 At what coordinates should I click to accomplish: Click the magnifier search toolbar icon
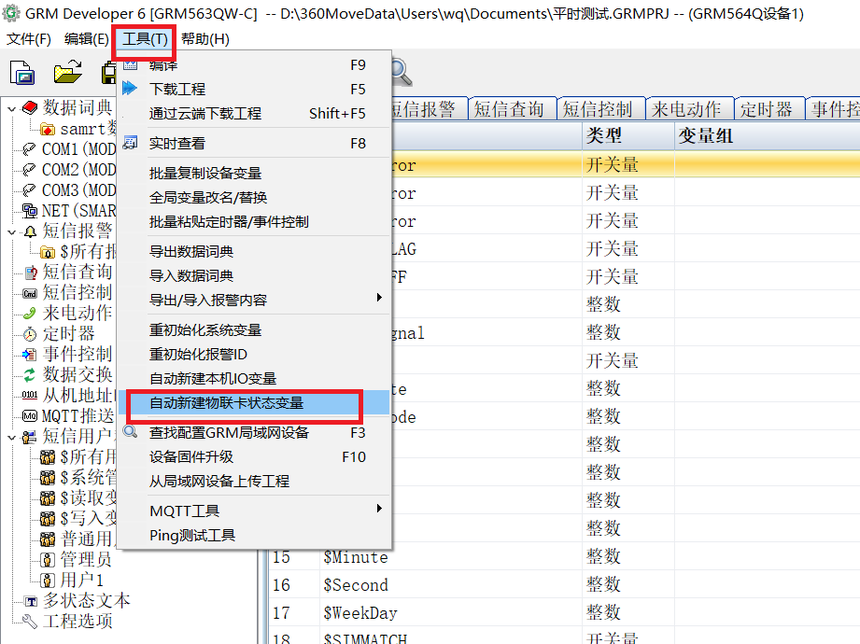point(401,72)
